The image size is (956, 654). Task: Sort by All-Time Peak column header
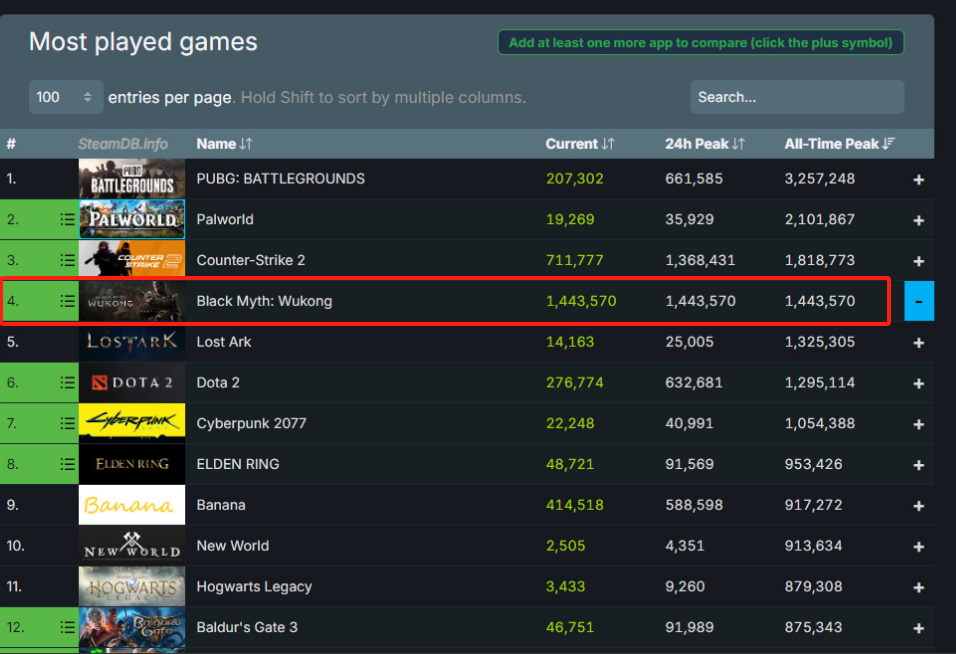click(839, 144)
